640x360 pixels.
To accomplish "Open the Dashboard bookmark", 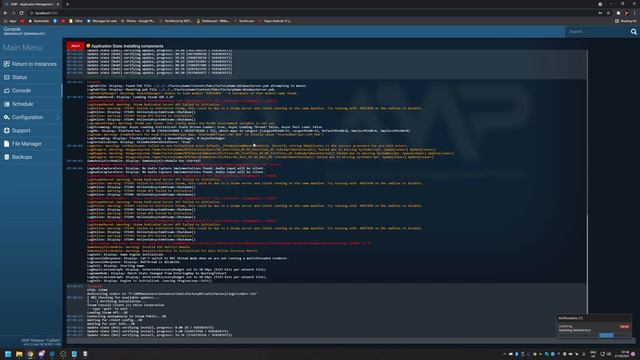I will coord(213,21).
